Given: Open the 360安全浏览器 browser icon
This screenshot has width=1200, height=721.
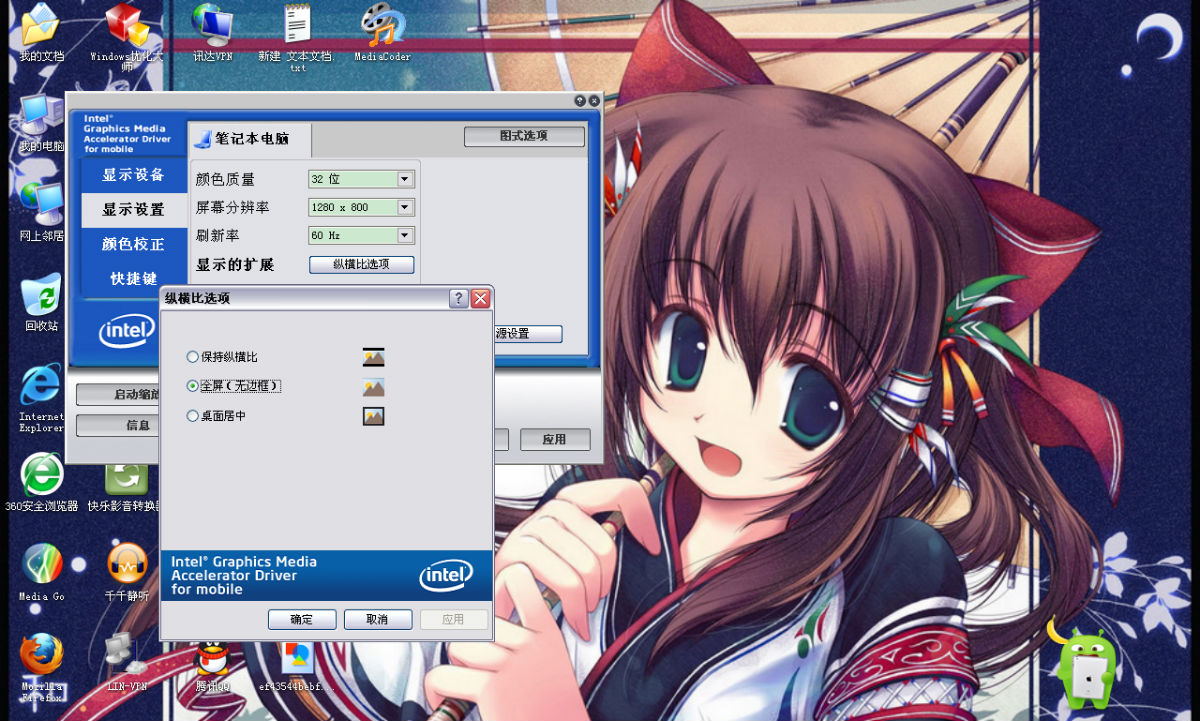Looking at the screenshot, I should 41,474.
